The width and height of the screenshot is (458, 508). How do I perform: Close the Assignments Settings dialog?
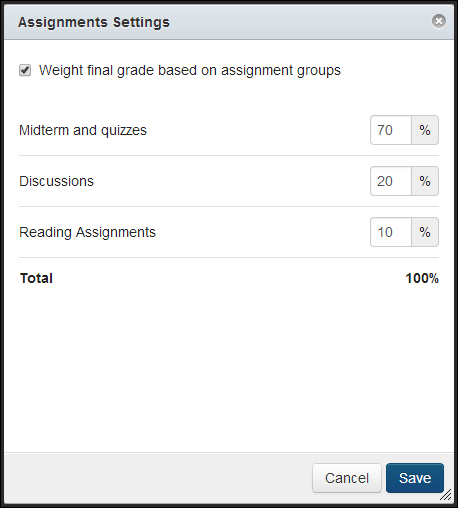[439, 21]
